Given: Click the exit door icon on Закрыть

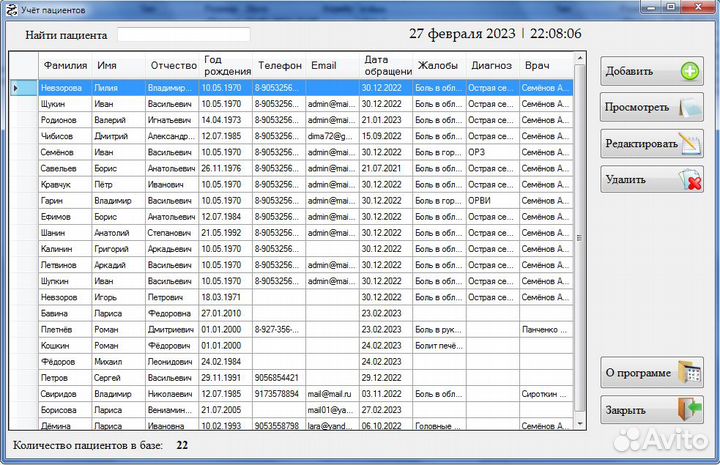Looking at the screenshot, I should point(690,410).
